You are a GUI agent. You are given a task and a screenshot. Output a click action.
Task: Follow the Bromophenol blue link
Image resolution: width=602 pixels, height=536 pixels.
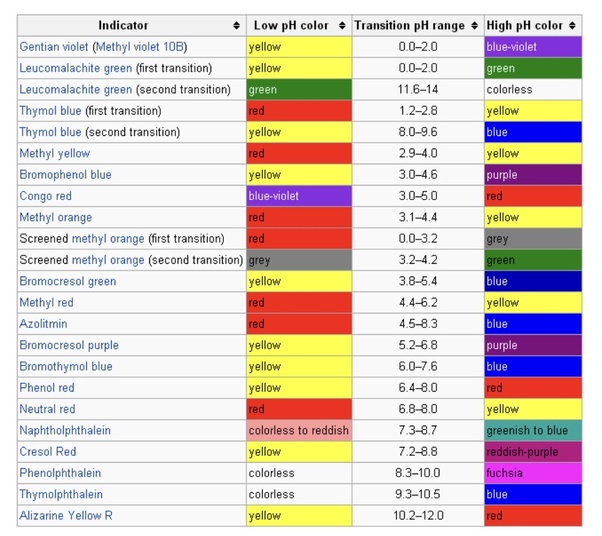tap(65, 175)
